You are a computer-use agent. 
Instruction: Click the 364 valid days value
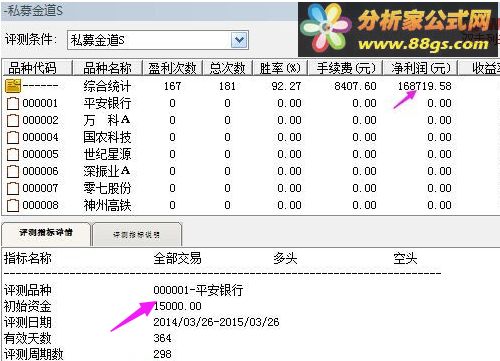coord(162,338)
